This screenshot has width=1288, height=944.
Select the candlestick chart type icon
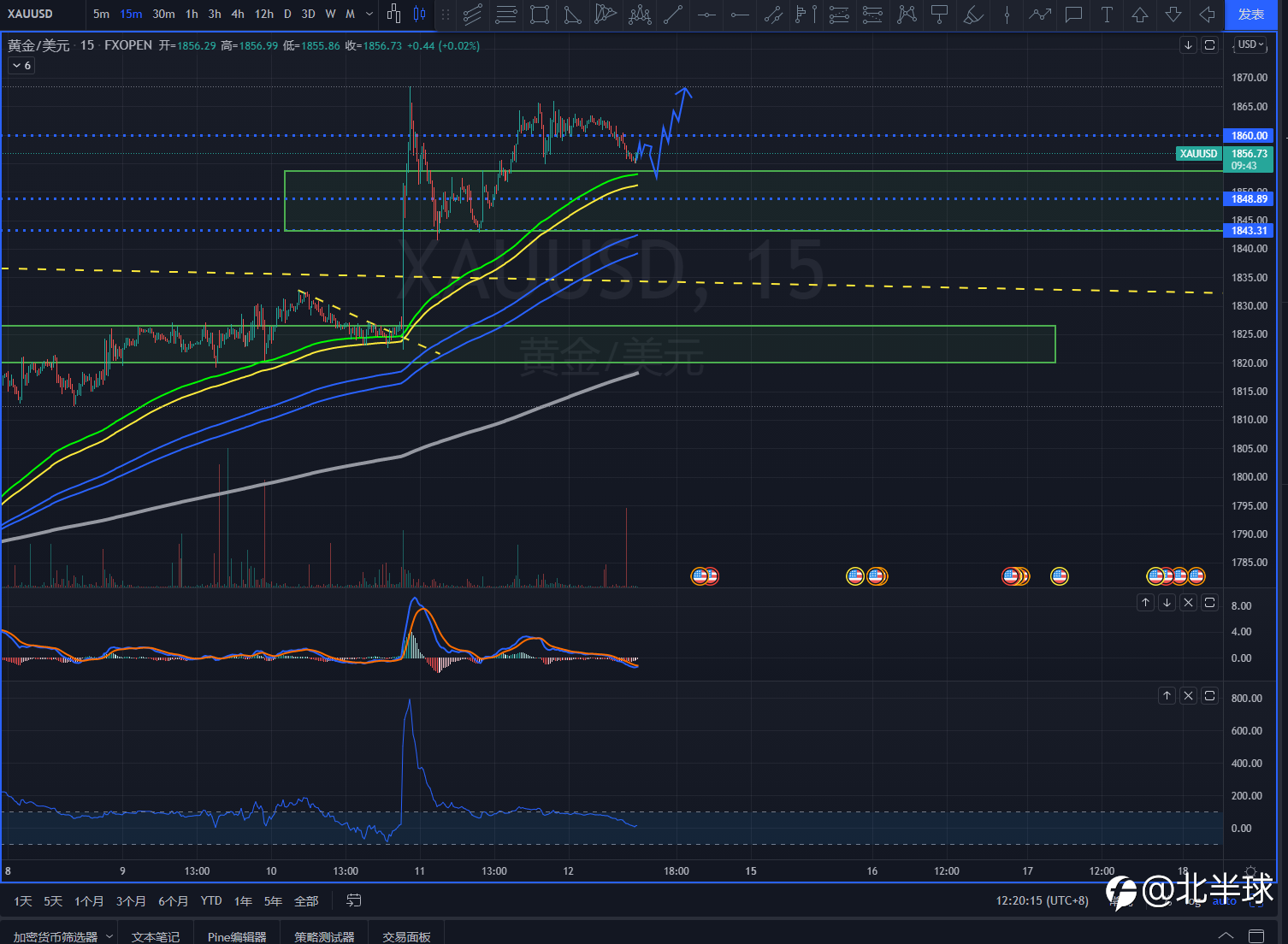pyautogui.click(x=419, y=14)
